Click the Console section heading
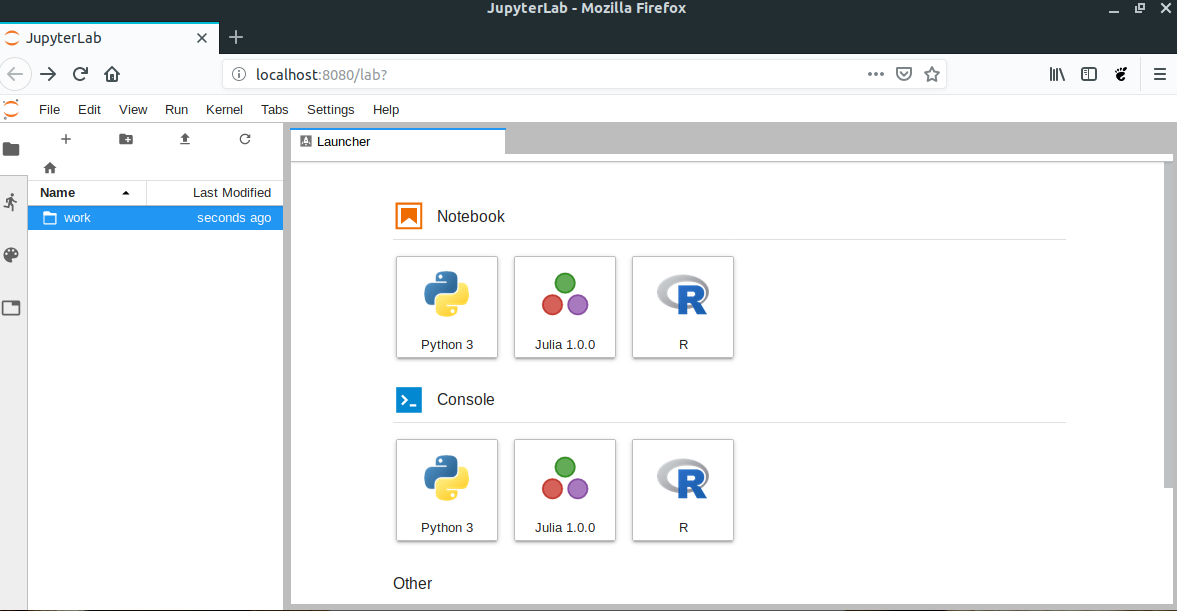The width and height of the screenshot is (1177, 611). pyautogui.click(x=465, y=399)
